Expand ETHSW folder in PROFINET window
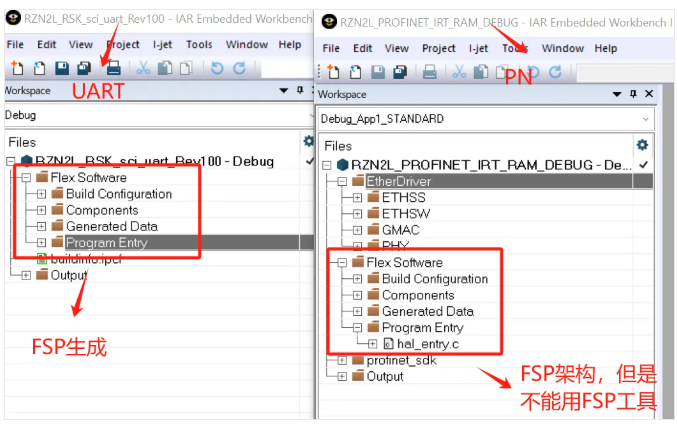The height and width of the screenshot is (429, 677). click(357, 214)
